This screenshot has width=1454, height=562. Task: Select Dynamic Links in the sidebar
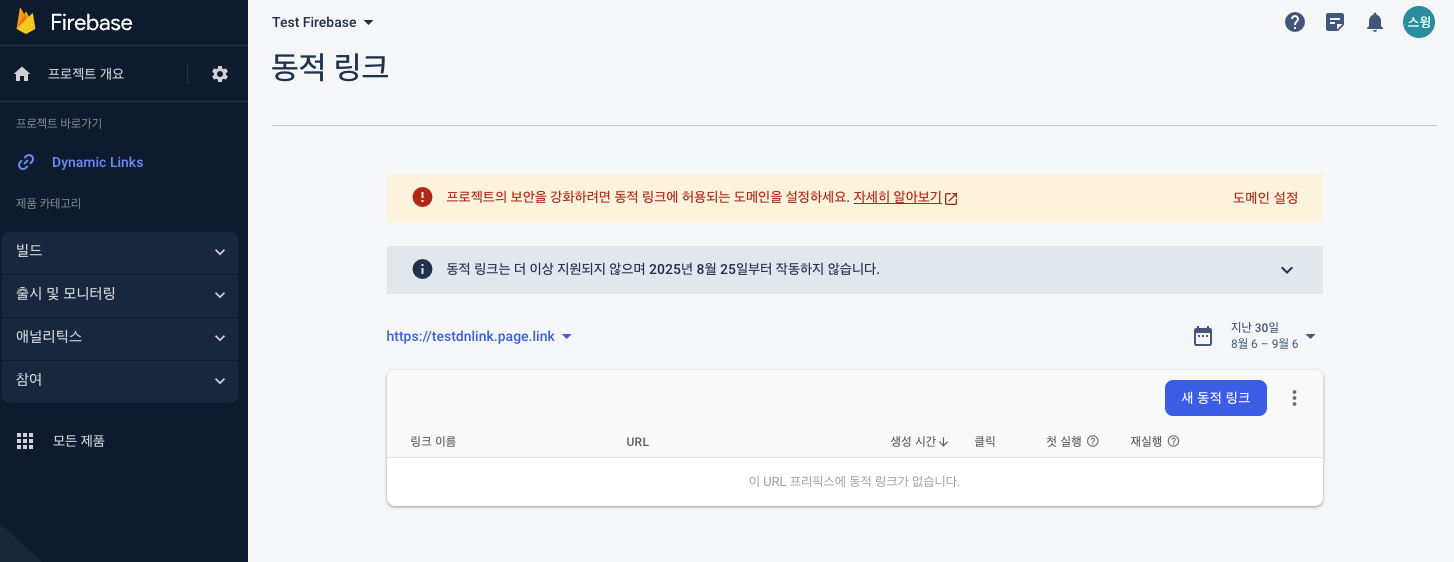97,162
